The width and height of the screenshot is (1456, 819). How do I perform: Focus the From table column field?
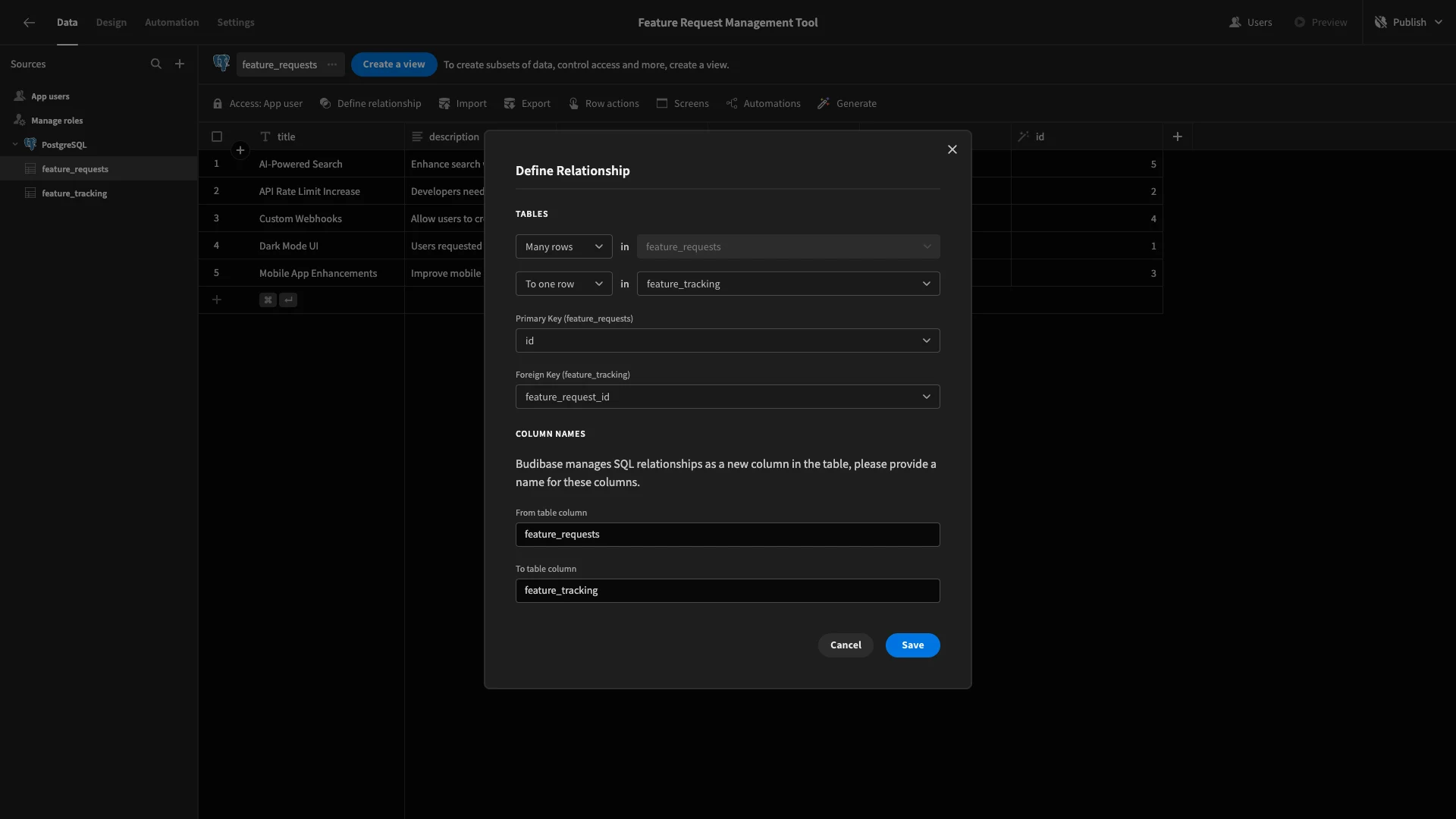click(728, 535)
